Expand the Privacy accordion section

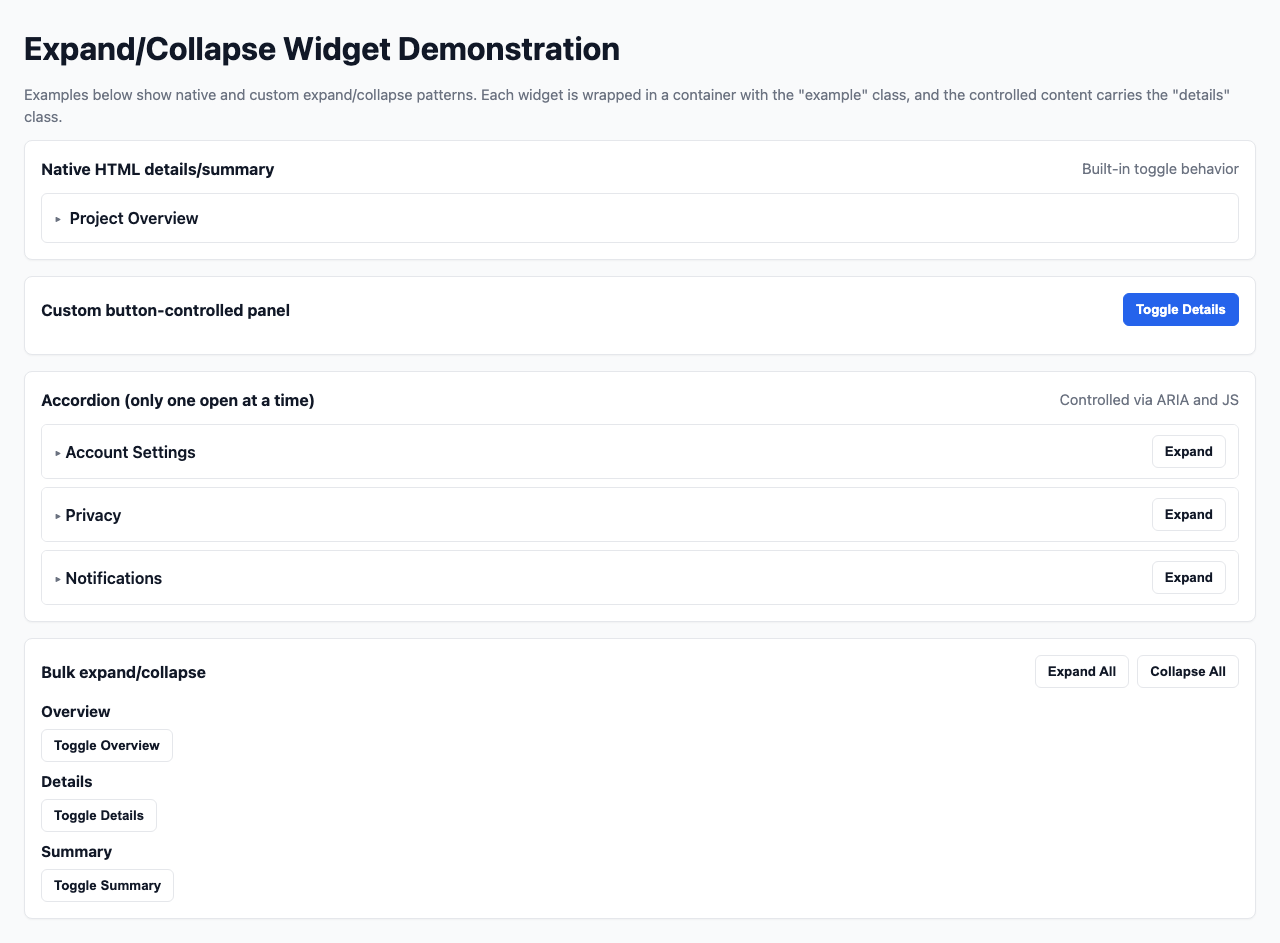click(x=1188, y=514)
